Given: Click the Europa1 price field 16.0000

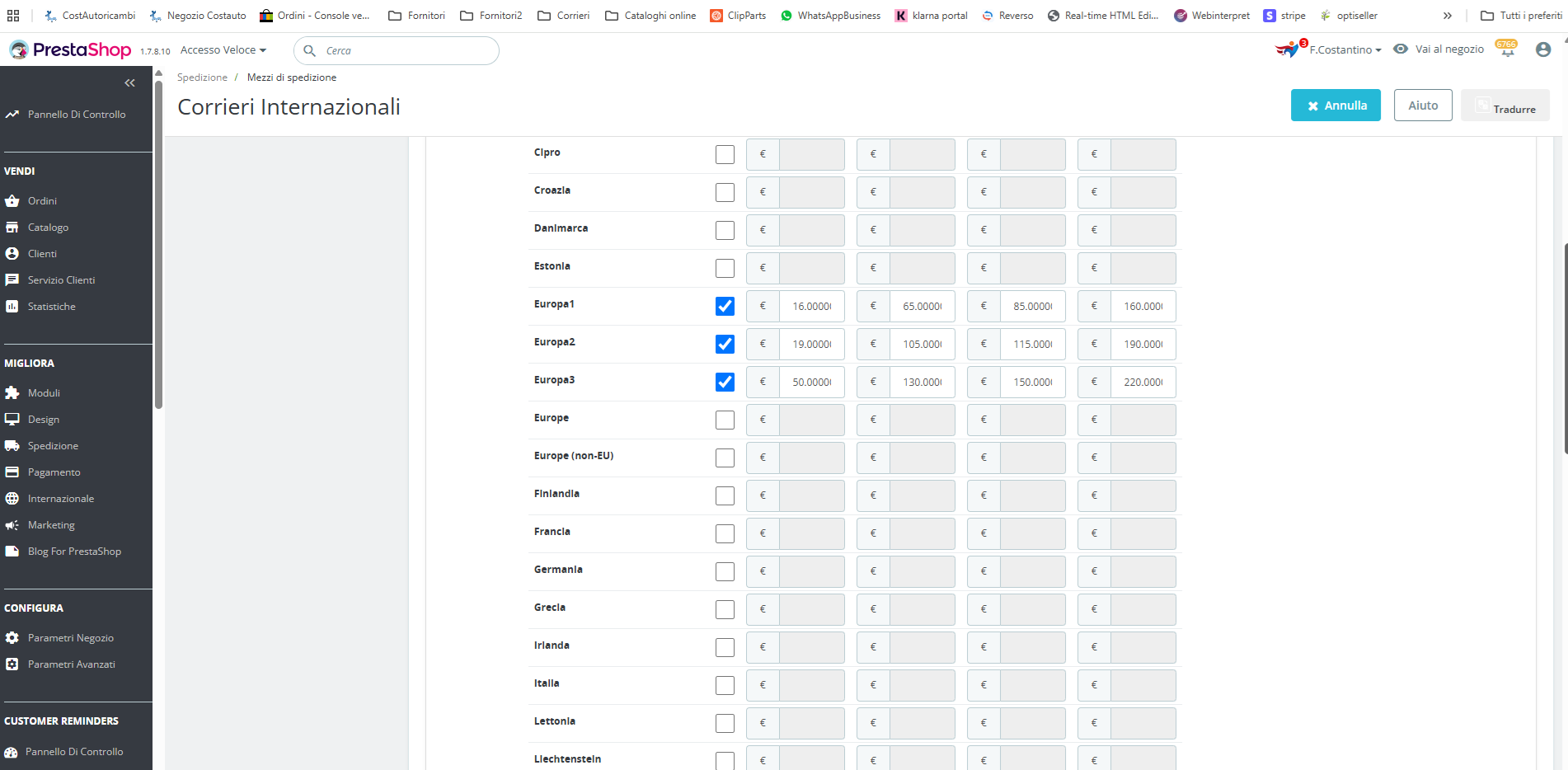Looking at the screenshot, I should (812, 306).
